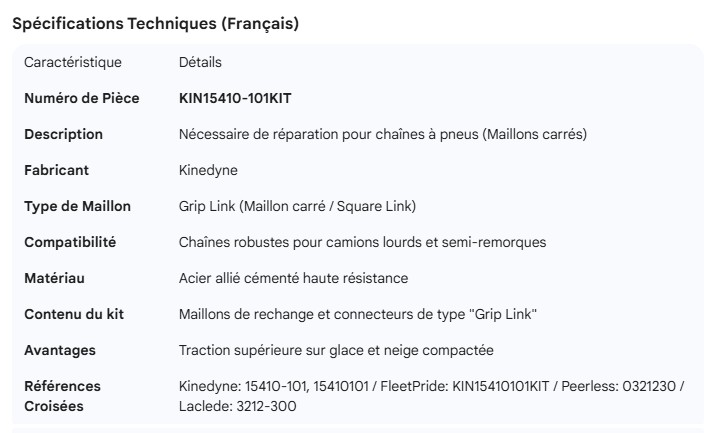Click the Chaînes robustes compatibility text
The height and width of the screenshot is (433, 716).
(361, 242)
